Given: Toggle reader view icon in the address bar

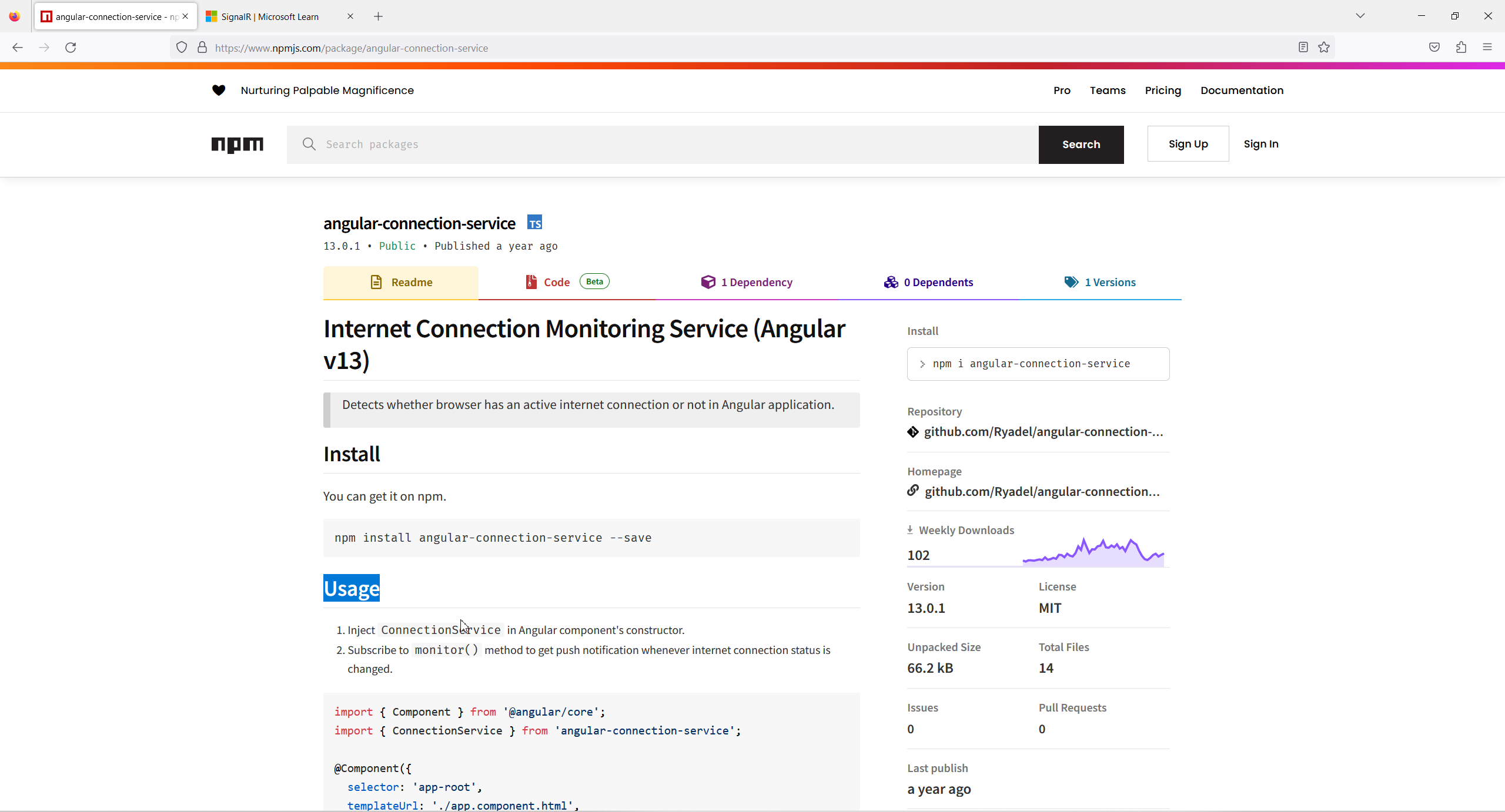Looking at the screenshot, I should (1303, 48).
